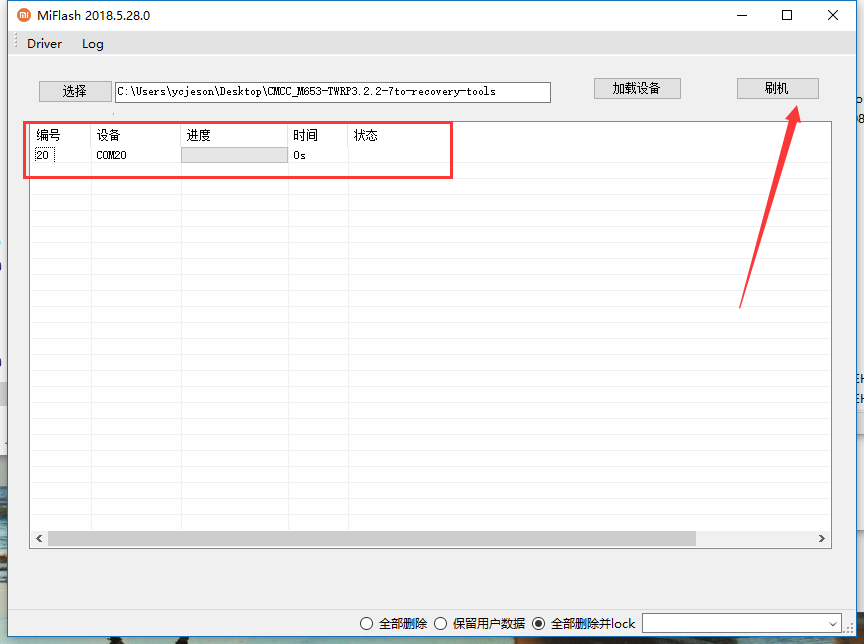
Task: Open the Driver menu
Action: pos(44,44)
